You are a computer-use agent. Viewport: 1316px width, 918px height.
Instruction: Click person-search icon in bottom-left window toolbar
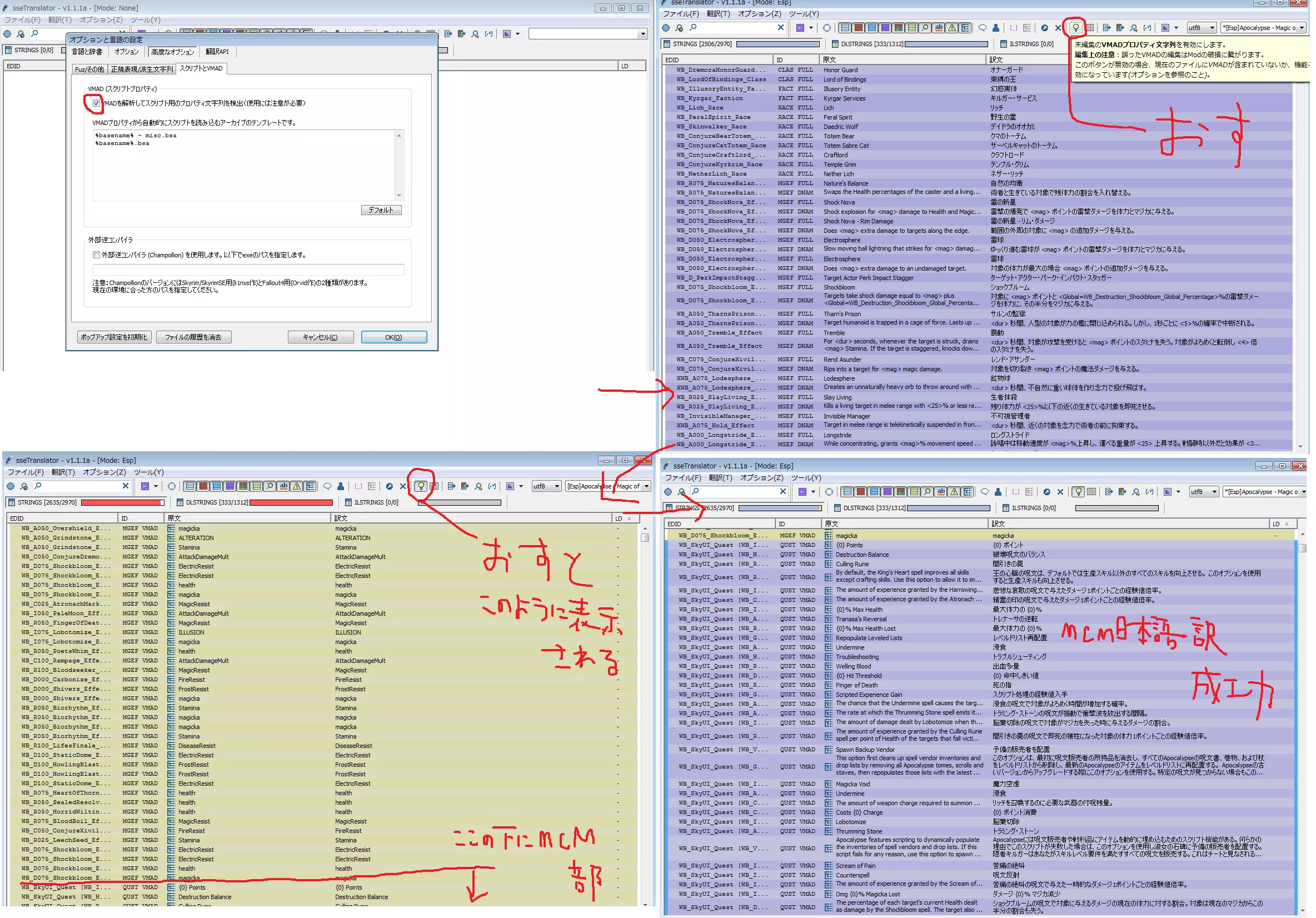point(24,486)
